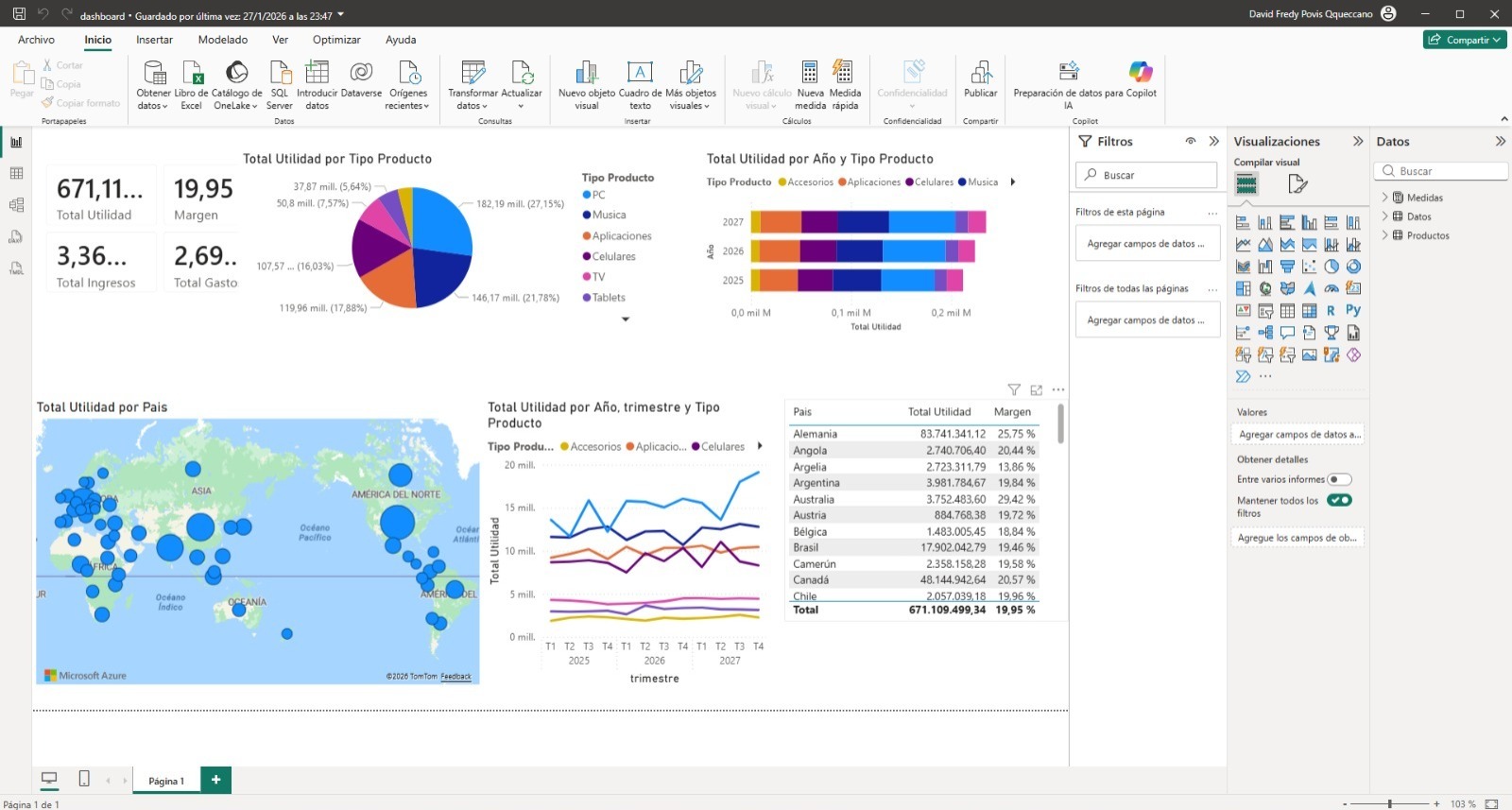The height and width of the screenshot is (810, 1512).
Task: Select the Build visual fields icon
Action: pos(1246,184)
